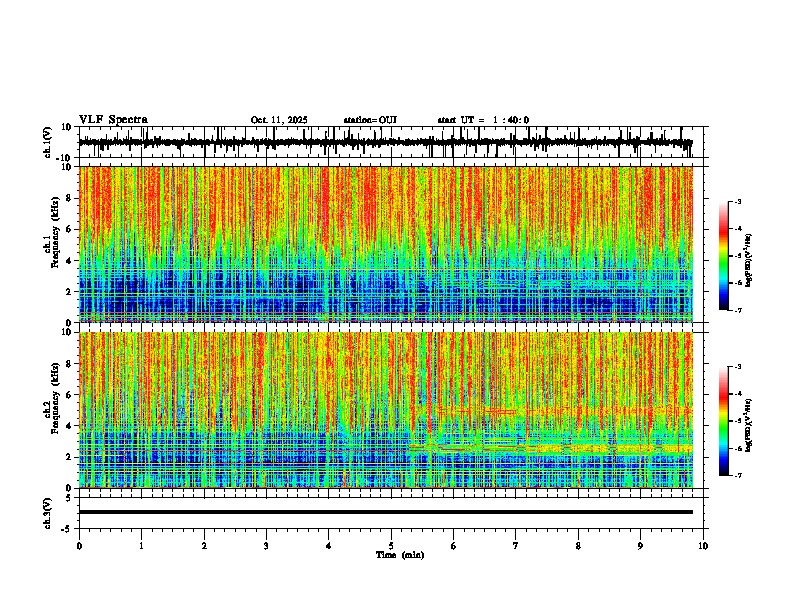Image resolution: width=792 pixels, height=612 pixels.
Task: Click the 9 tick on the Time axis
Action: pos(640,546)
